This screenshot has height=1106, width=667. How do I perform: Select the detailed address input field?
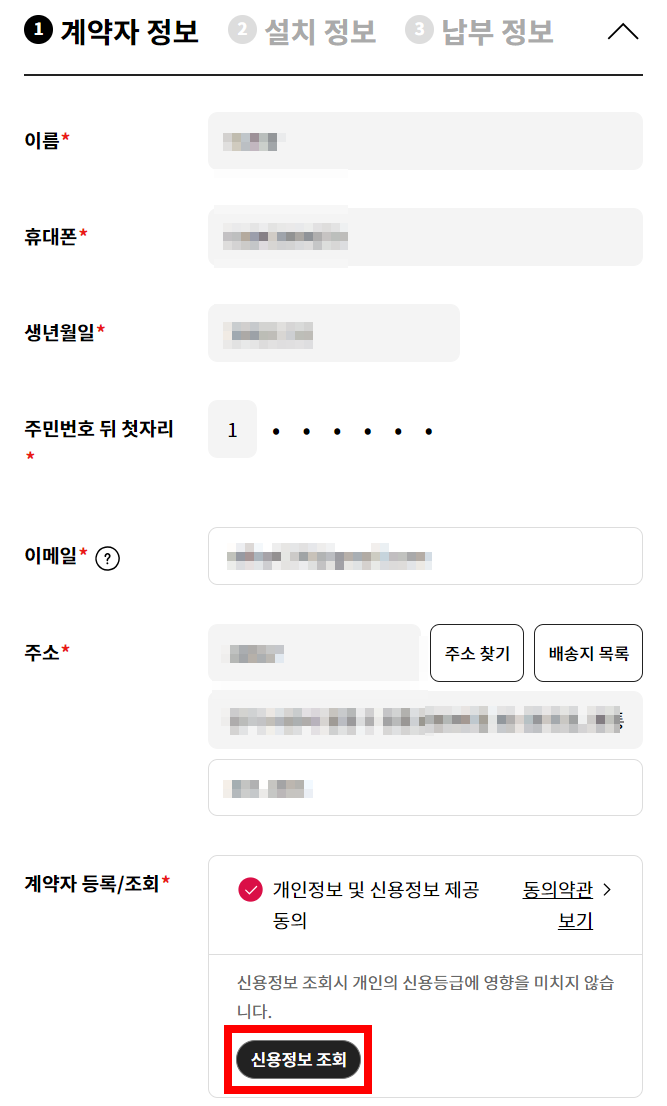[x=425, y=788]
